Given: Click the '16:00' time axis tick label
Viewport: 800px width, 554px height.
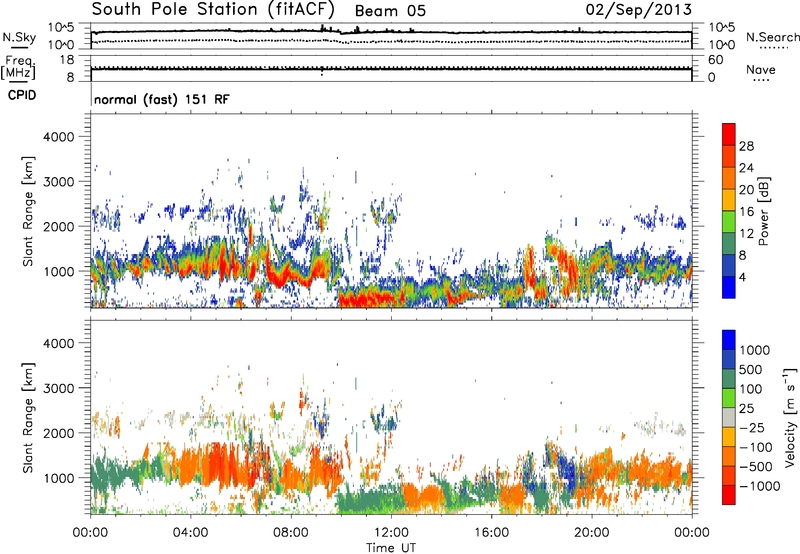Looking at the screenshot, I should coord(491,533).
